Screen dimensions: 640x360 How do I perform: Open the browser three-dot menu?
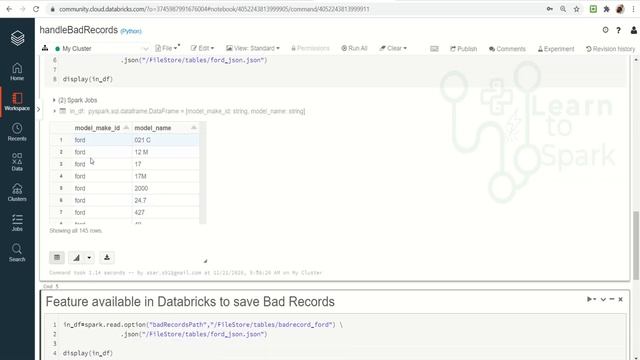633,9
